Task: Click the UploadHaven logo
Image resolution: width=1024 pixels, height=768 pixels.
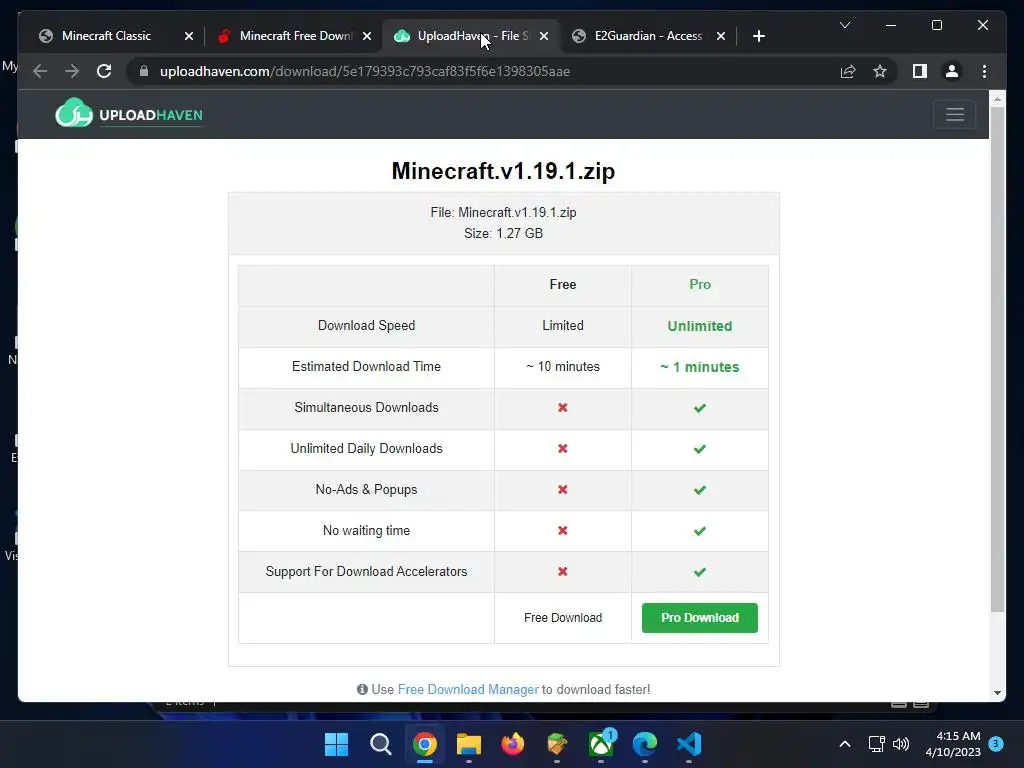Action: pyautogui.click(x=129, y=114)
